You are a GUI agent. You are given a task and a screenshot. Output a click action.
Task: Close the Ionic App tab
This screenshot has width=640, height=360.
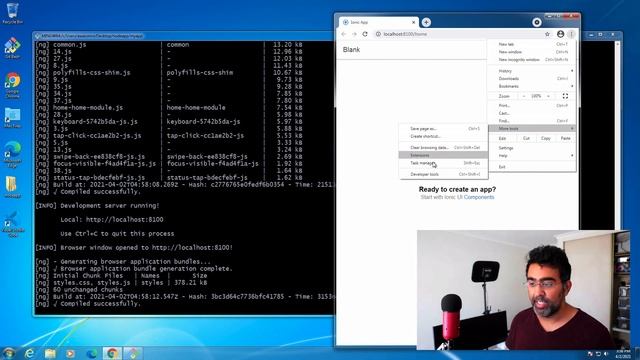(413, 22)
